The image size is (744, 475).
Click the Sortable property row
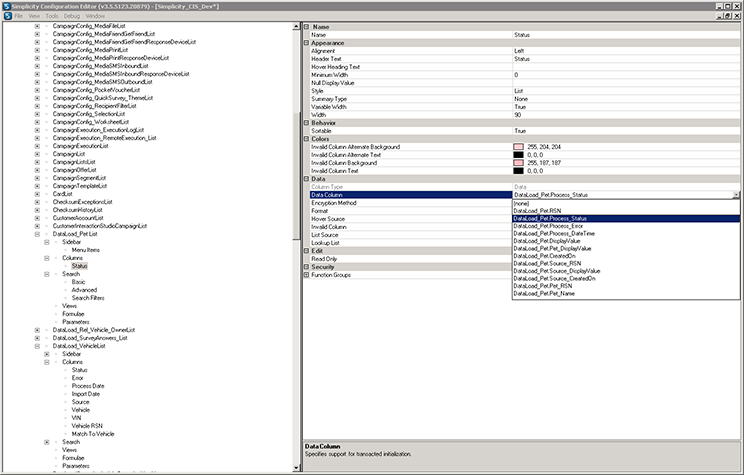[x=525, y=131]
